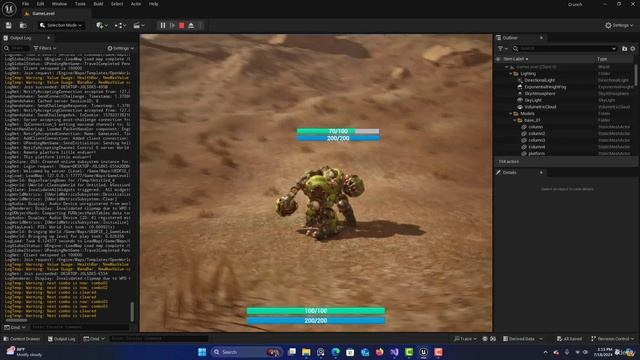Select the Details panel tab
The height and width of the screenshot is (360, 640).
click(509, 173)
